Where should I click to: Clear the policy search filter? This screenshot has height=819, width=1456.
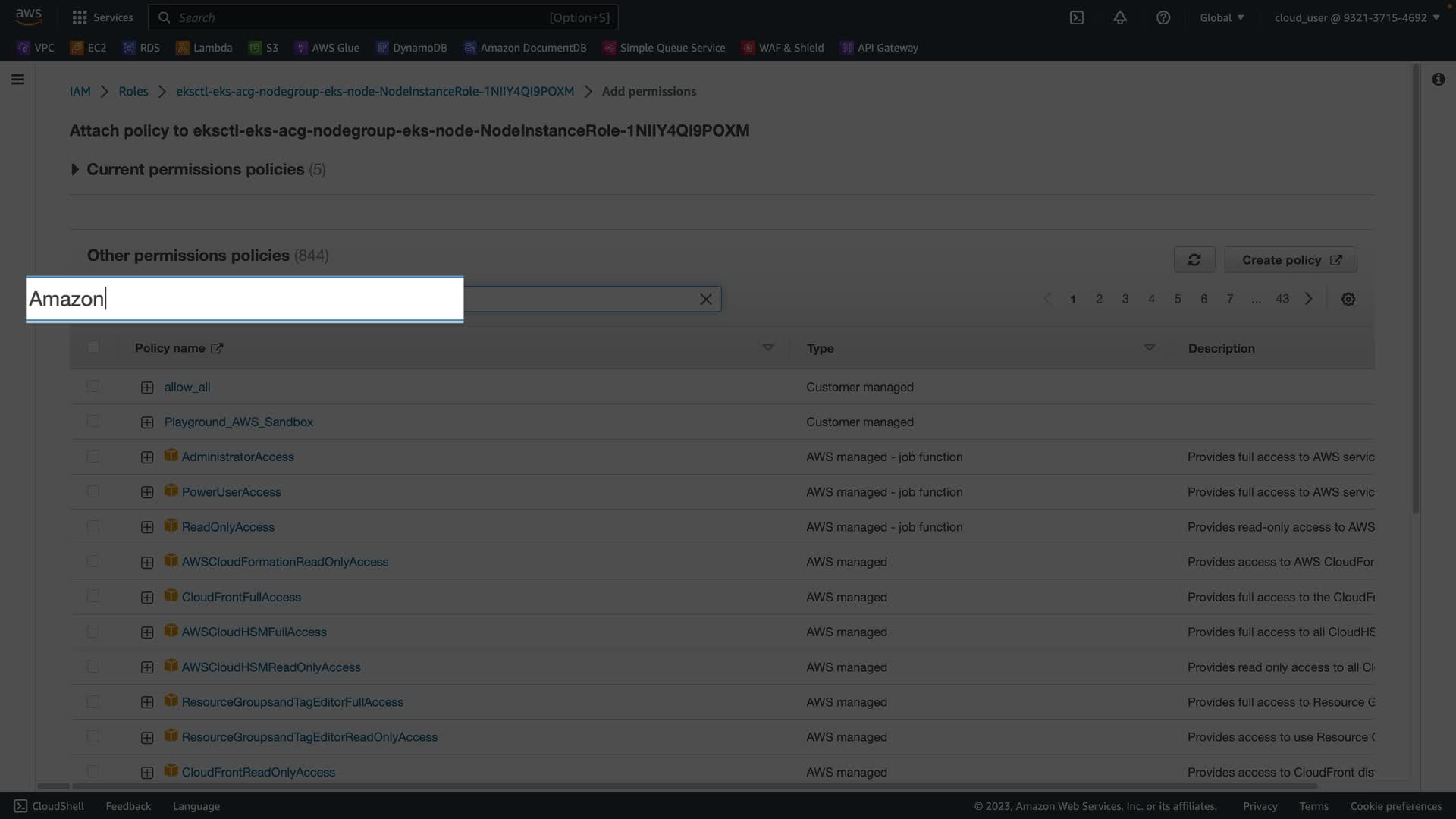tap(705, 300)
